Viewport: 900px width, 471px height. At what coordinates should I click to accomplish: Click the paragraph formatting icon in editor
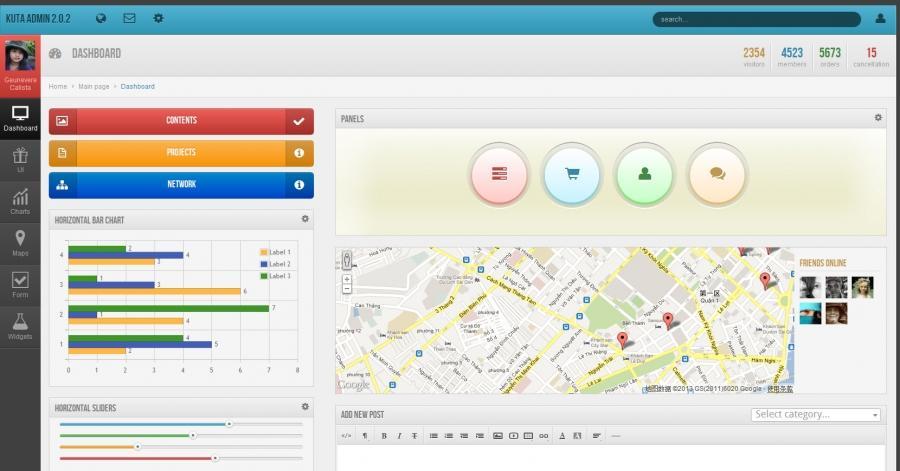365,436
